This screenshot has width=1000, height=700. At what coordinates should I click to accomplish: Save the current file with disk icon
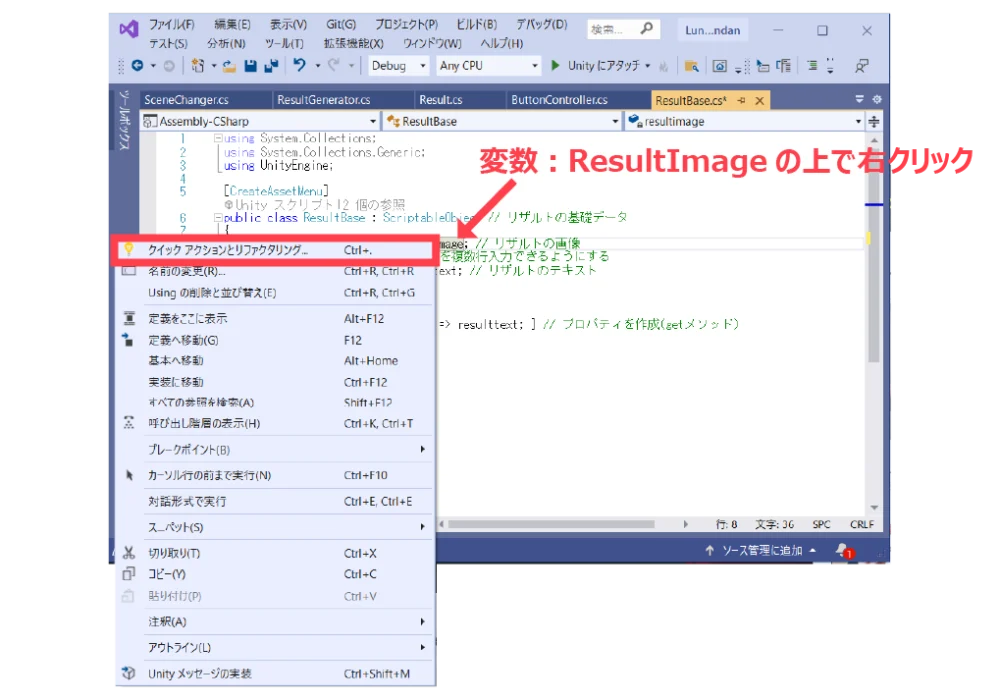coord(251,66)
